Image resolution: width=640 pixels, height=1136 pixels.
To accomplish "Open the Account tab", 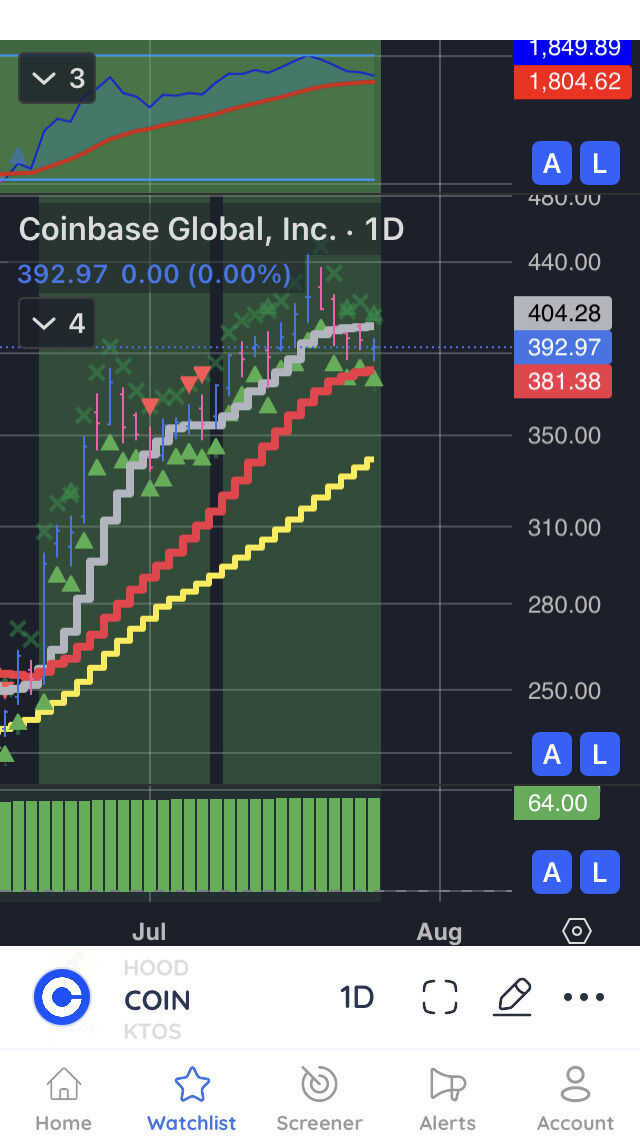I will point(575,1098).
